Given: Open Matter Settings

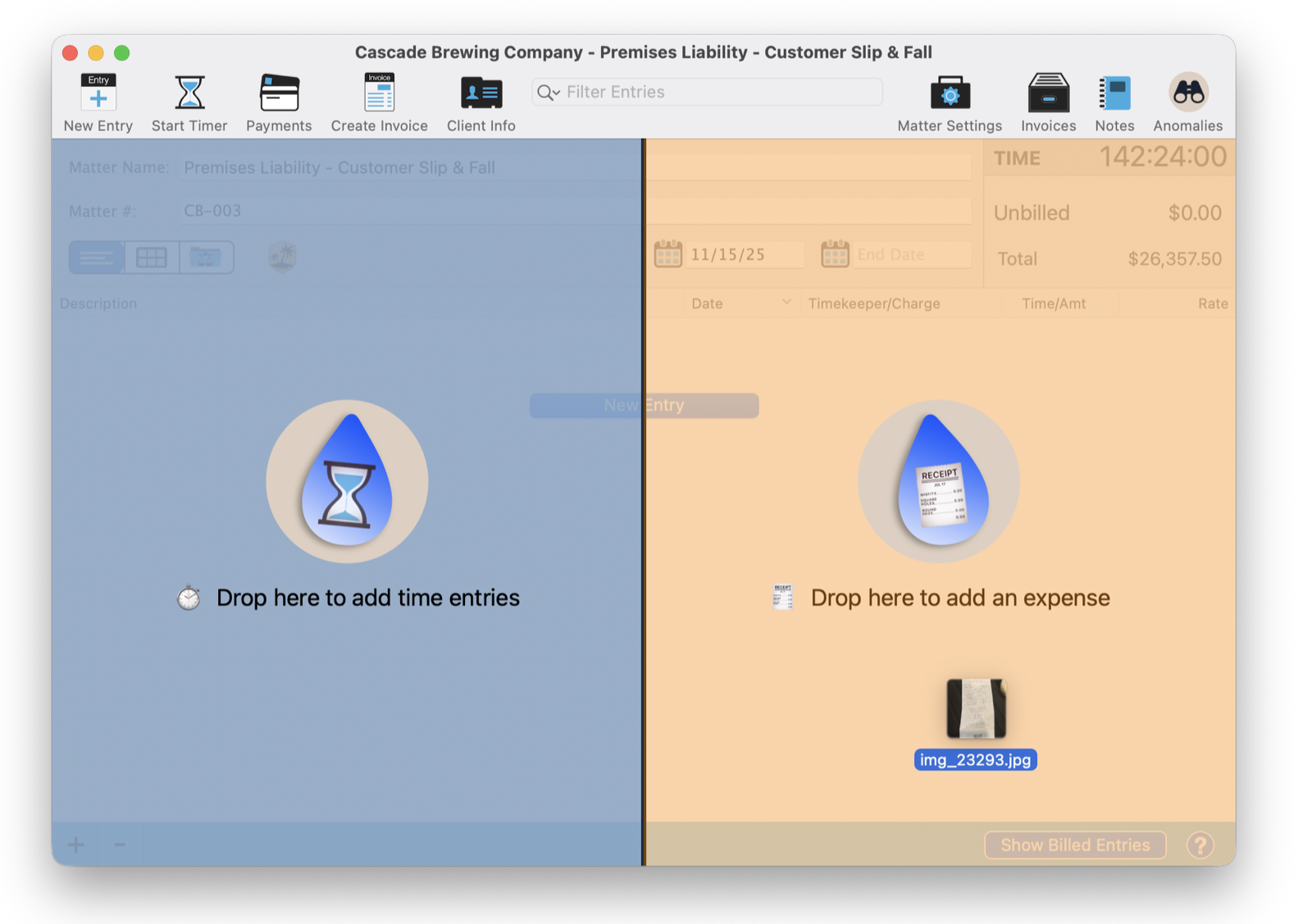Looking at the screenshot, I should [x=950, y=93].
